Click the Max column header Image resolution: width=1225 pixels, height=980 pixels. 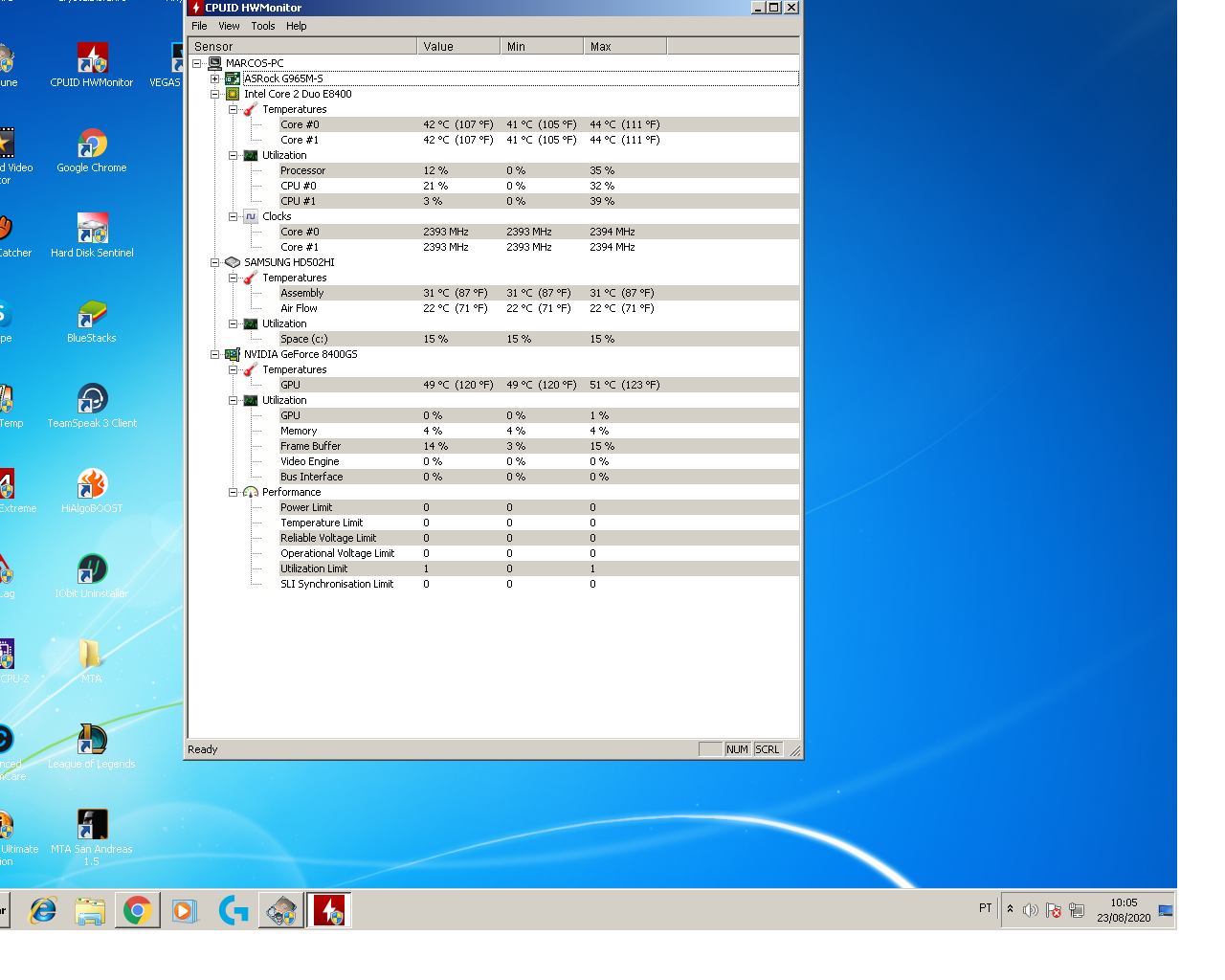pos(625,46)
